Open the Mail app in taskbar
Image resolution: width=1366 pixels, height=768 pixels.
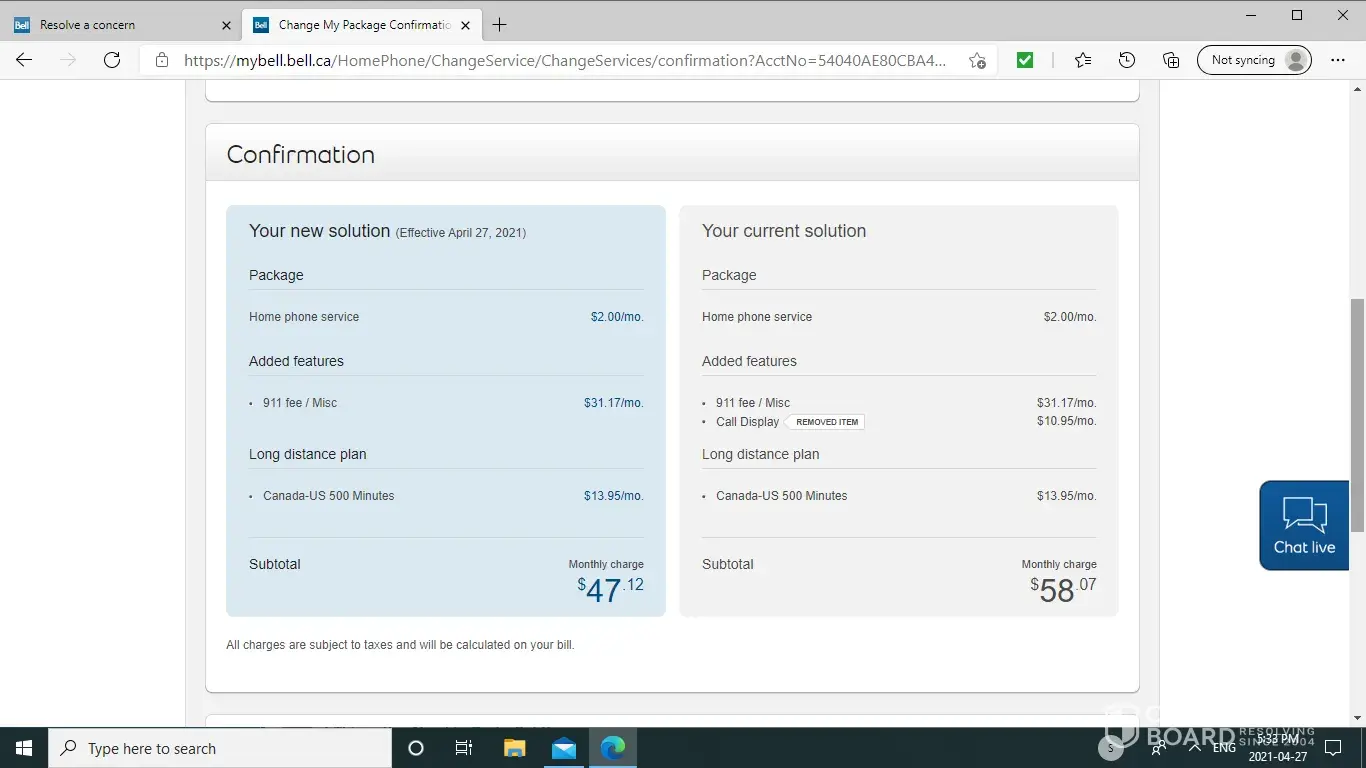(564, 748)
